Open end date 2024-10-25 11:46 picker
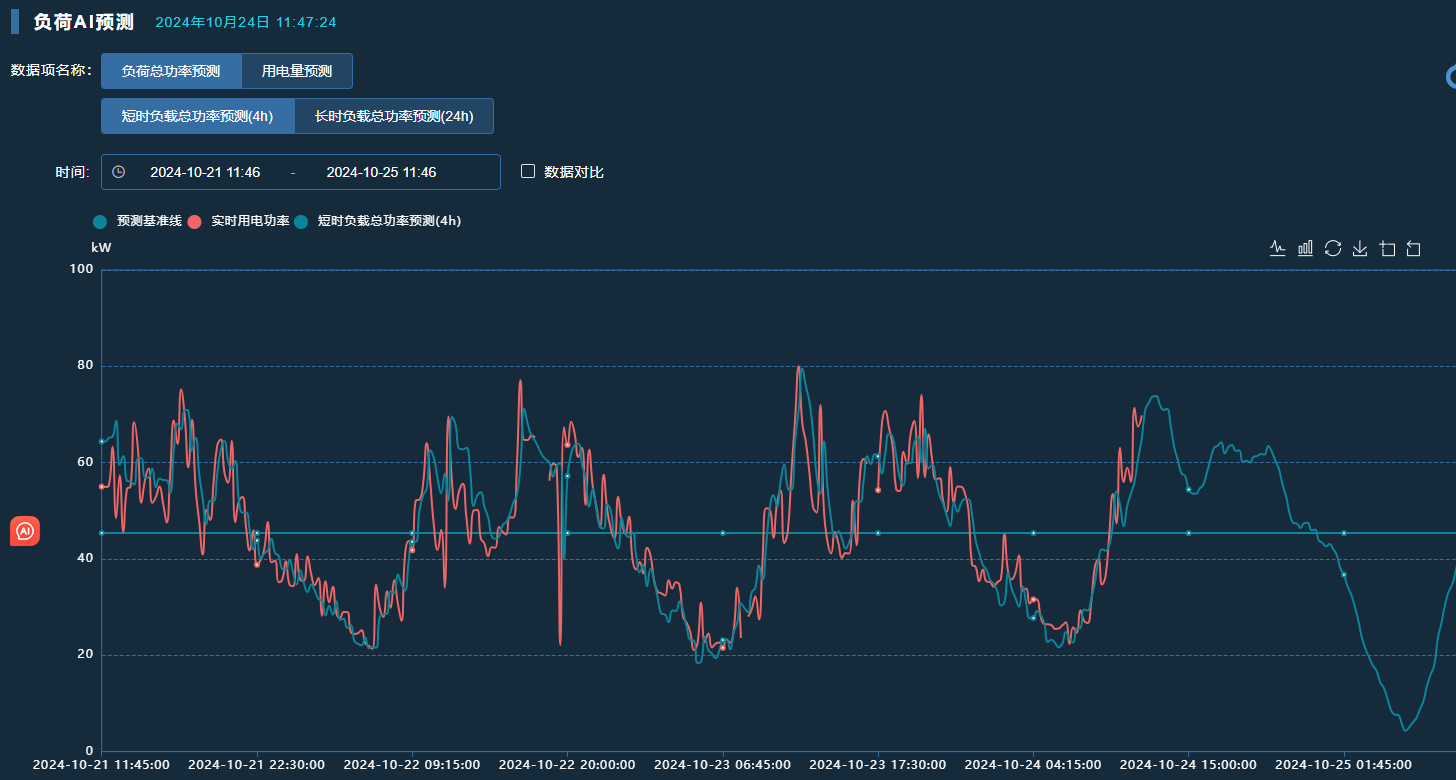Screen dimensions: 1456x780 (x=381, y=172)
